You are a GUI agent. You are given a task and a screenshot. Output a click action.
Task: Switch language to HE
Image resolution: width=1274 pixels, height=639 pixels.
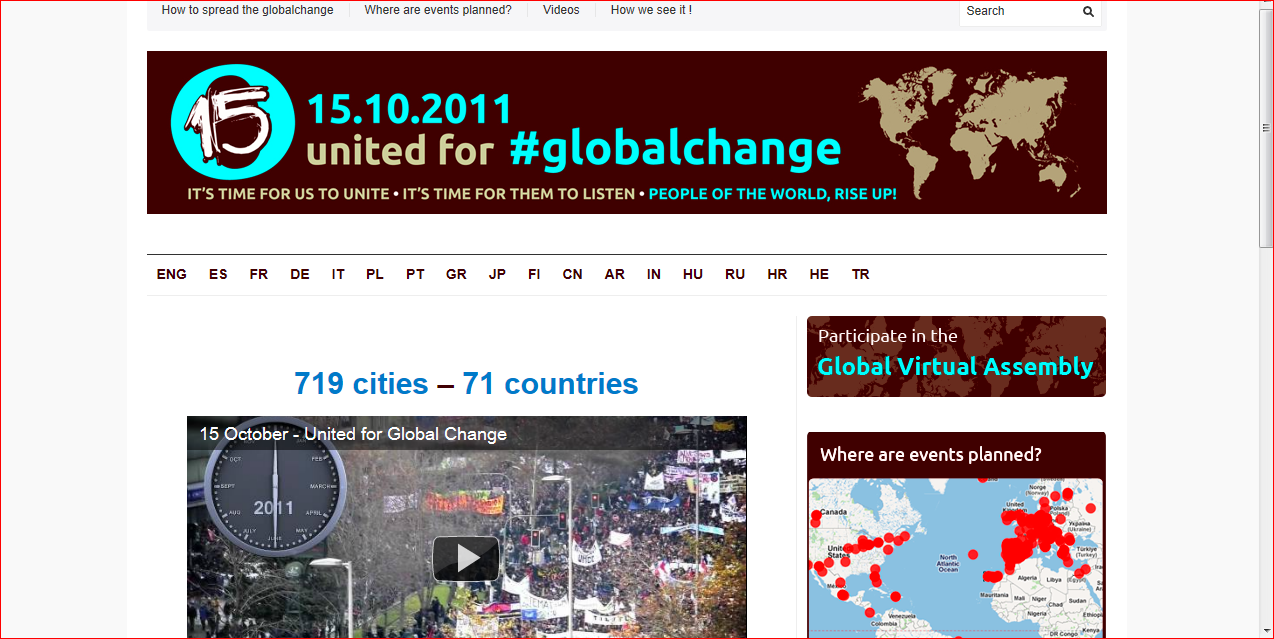819,274
